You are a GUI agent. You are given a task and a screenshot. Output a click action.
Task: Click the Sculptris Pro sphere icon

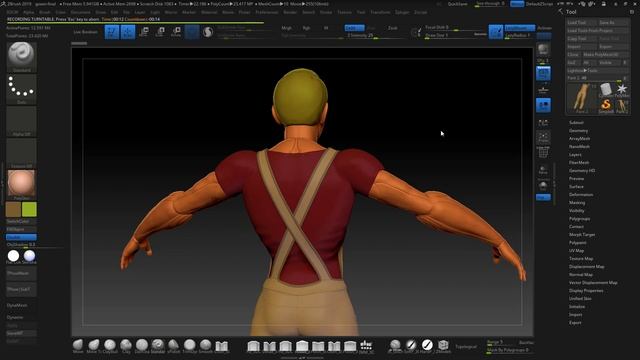[208, 32]
